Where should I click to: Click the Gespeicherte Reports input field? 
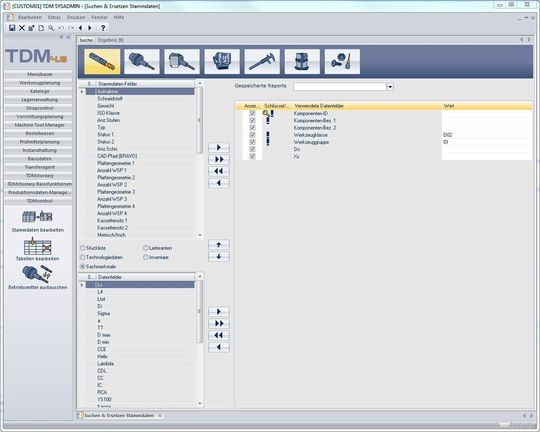coord(340,87)
